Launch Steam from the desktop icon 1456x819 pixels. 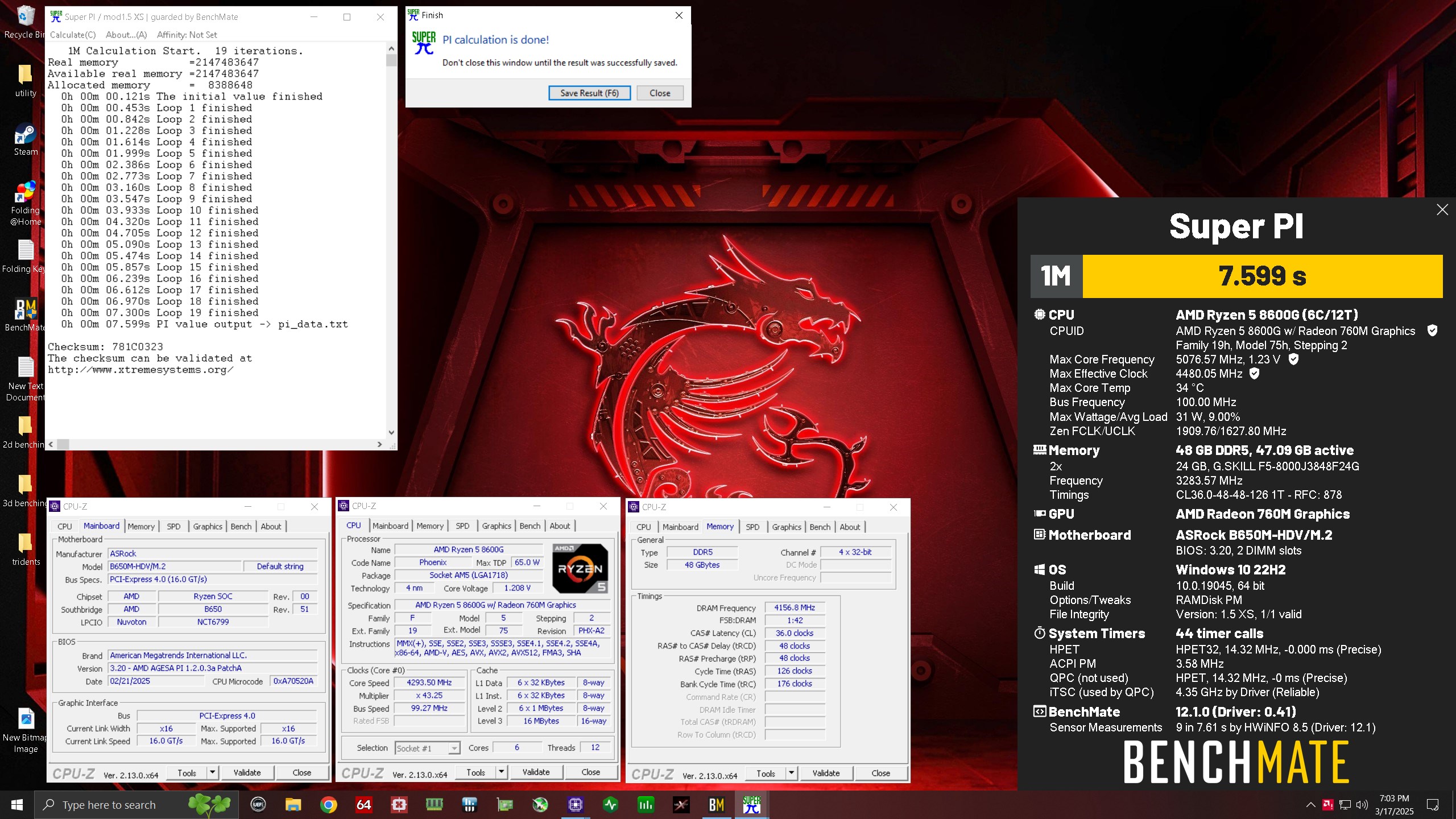pos(25,140)
